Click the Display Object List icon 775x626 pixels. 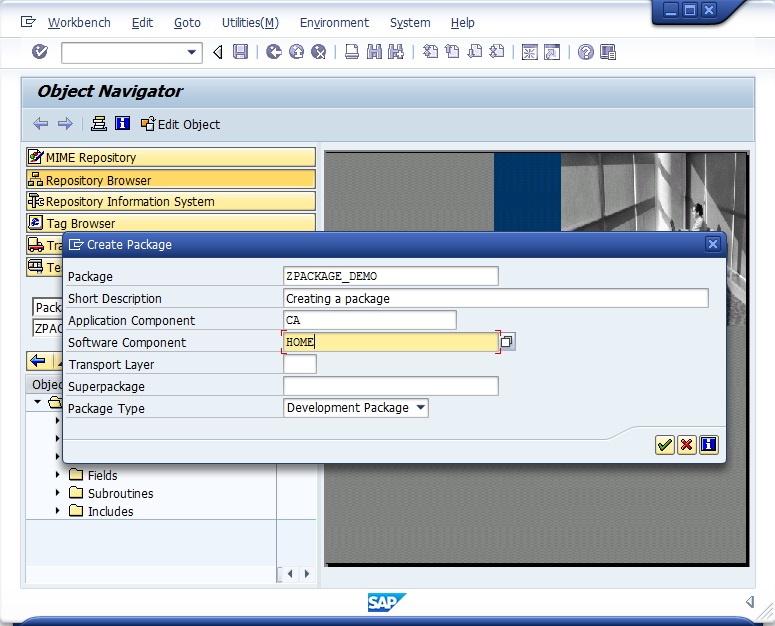pos(99,124)
